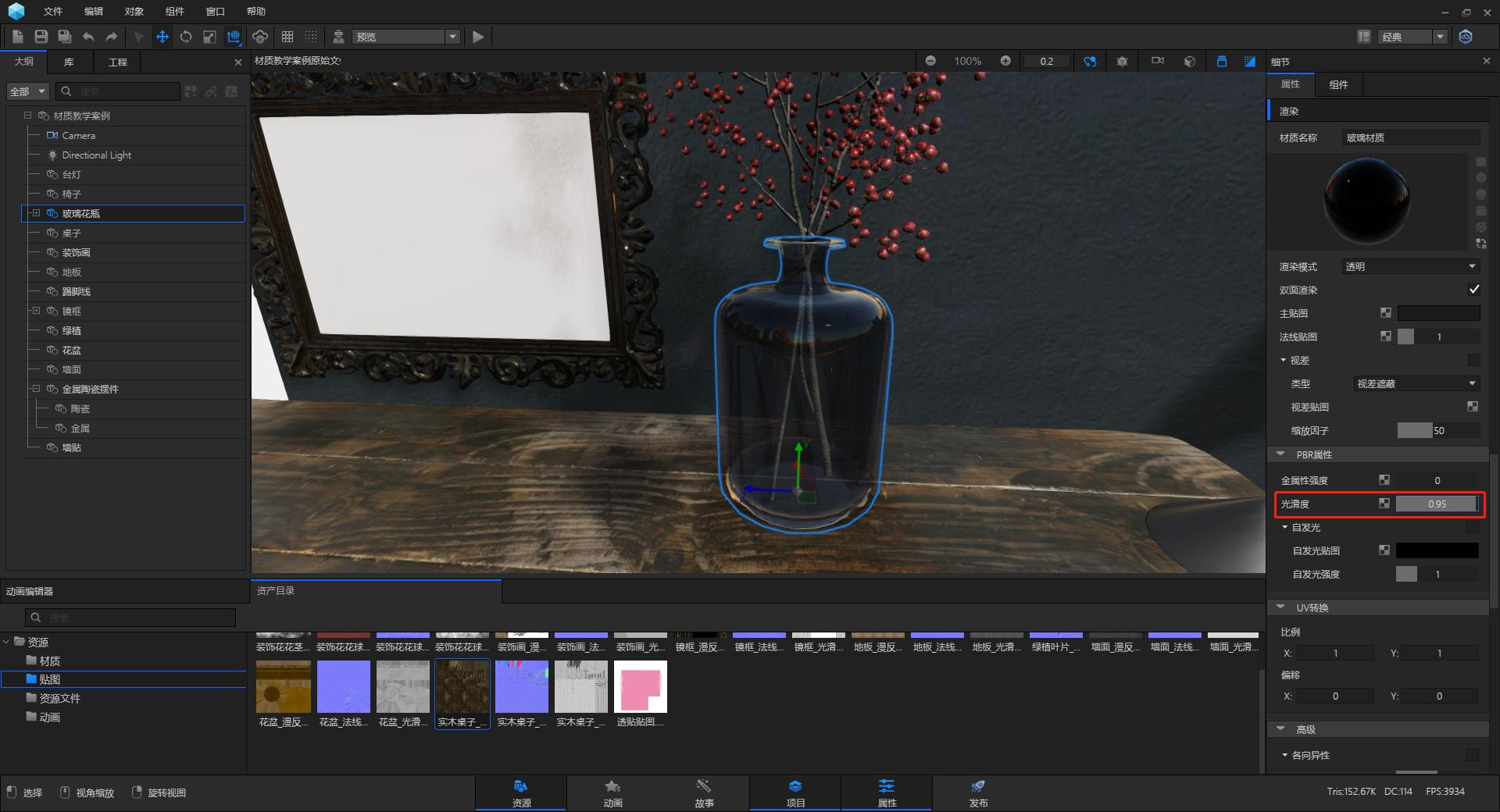Click the save icon in the toolbar
The height and width of the screenshot is (812, 1500).
(41, 37)
